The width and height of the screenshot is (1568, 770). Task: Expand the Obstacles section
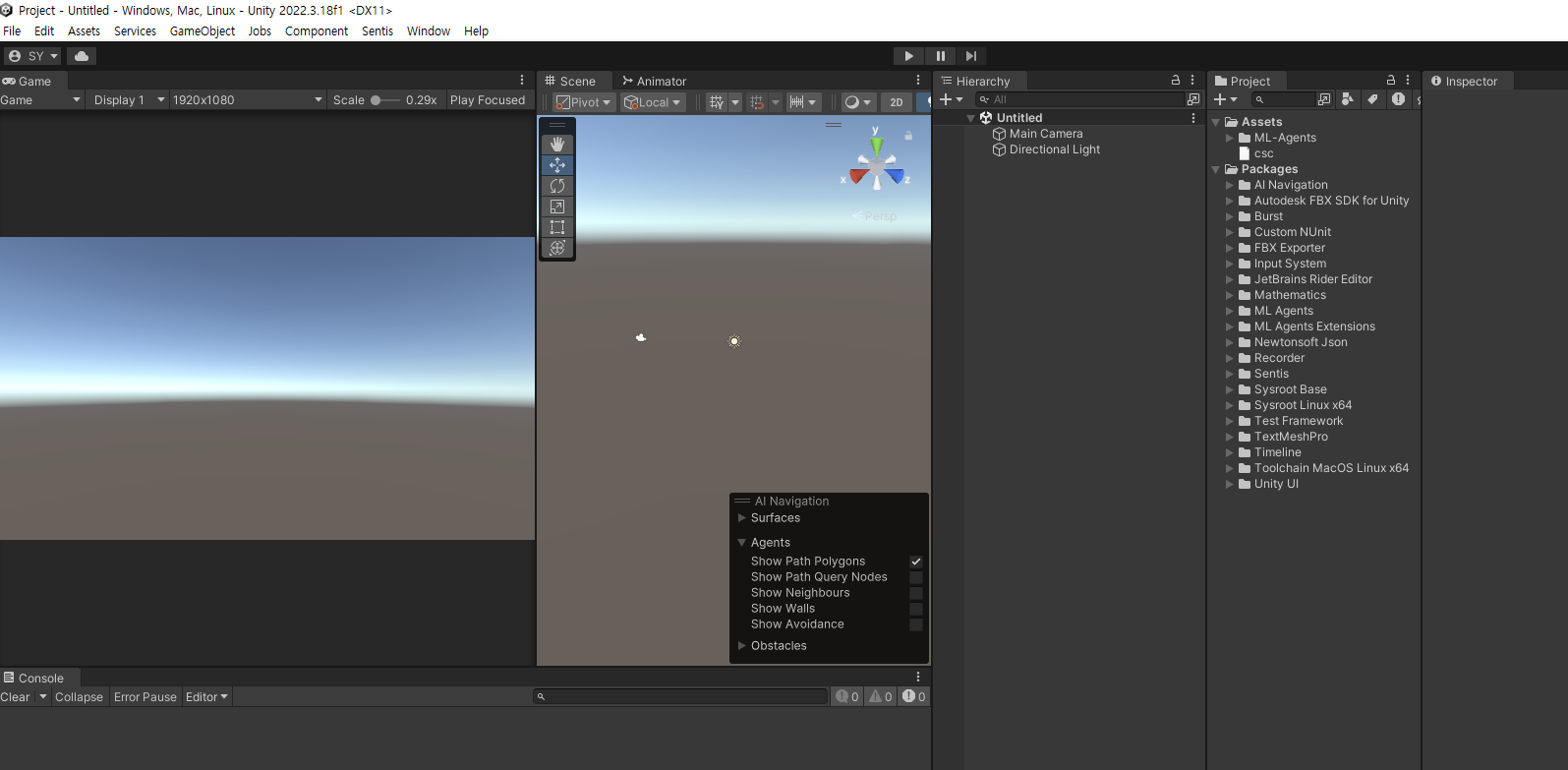point(742,646)
